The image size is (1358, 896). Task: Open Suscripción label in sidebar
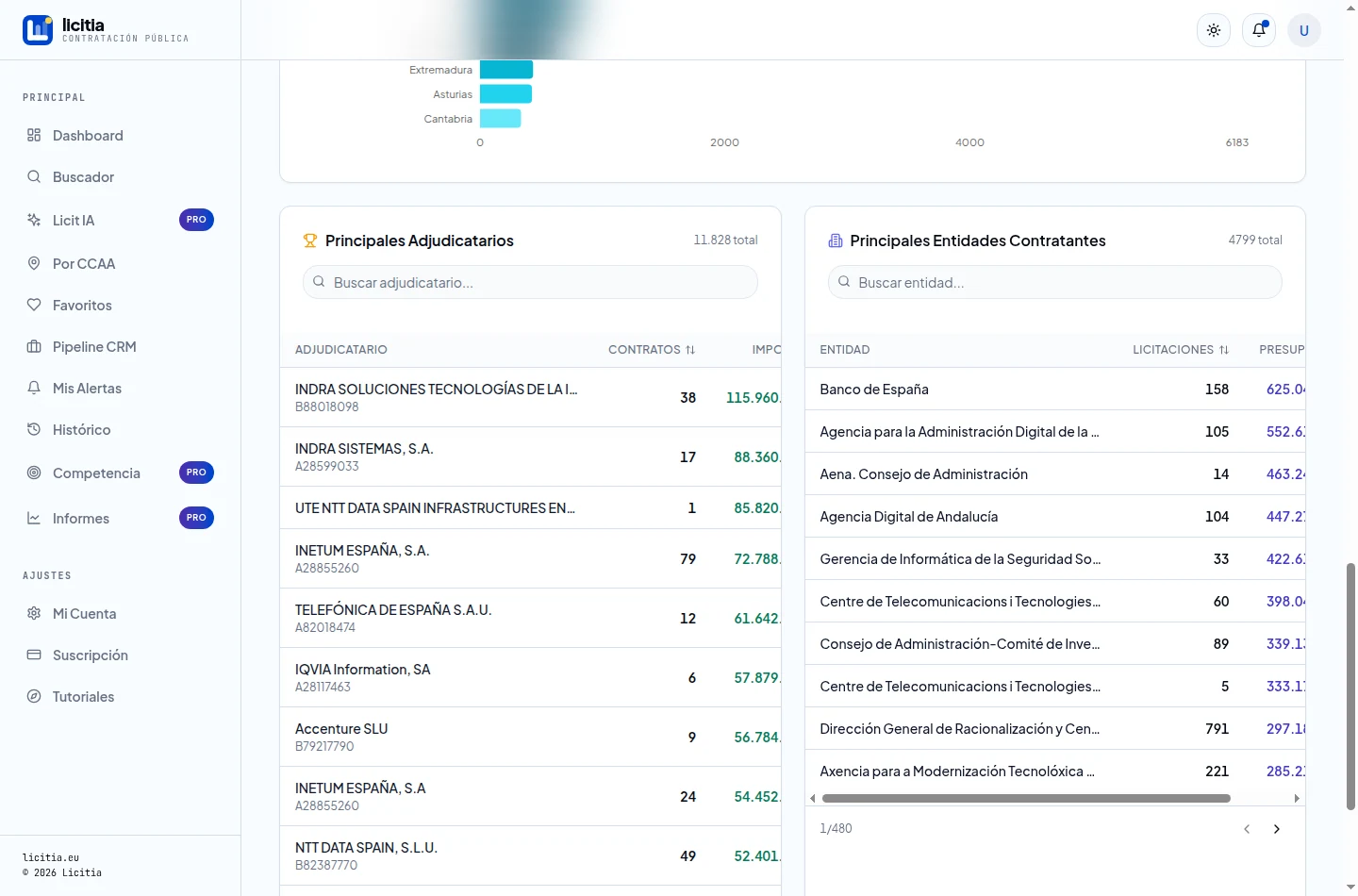90,655
